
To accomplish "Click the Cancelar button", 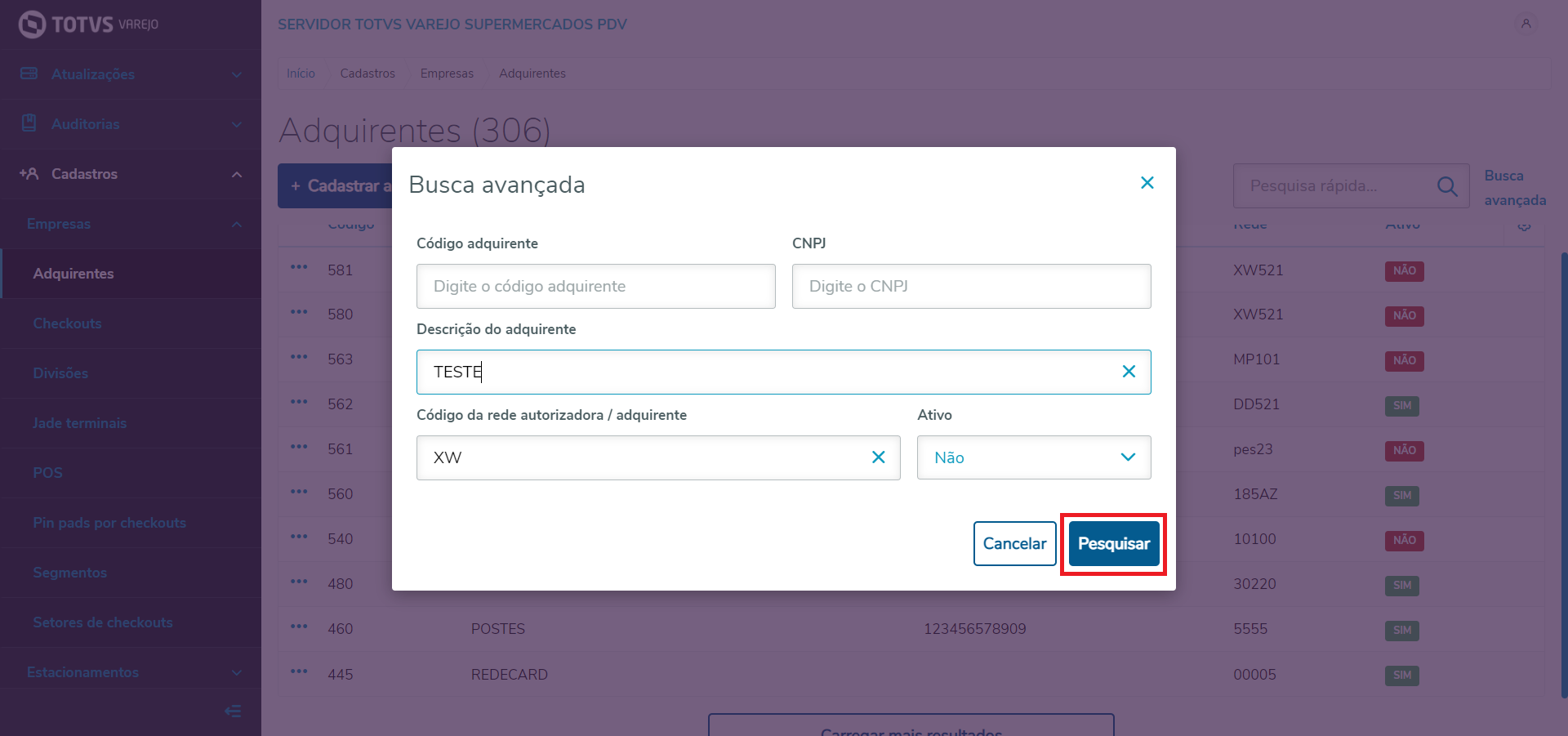I will coord(1014,544).
